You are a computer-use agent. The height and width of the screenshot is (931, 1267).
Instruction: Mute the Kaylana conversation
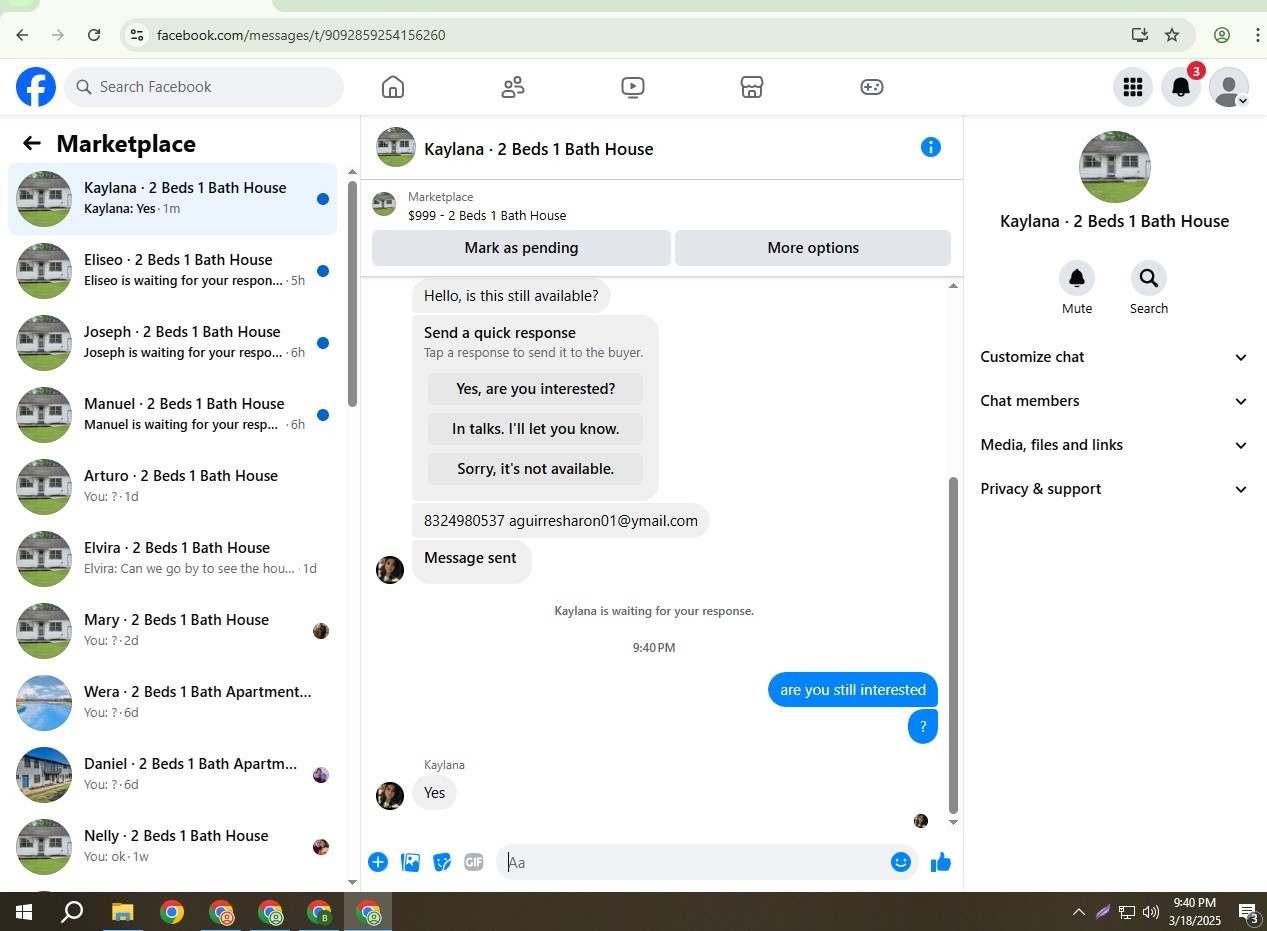pyautogui.click(x=1077, y=278)
